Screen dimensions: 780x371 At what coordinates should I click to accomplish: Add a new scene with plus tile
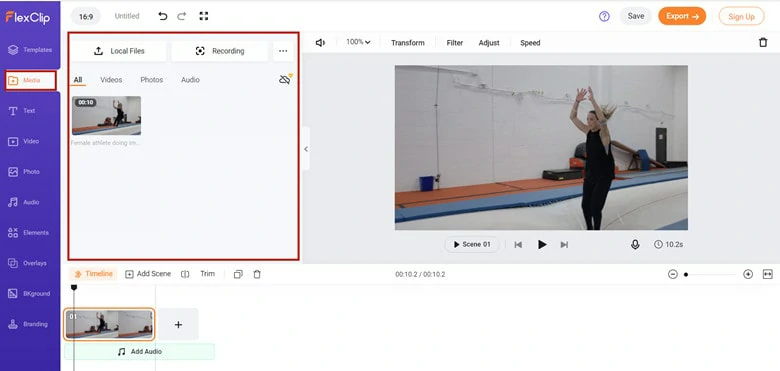coord(178,324)
